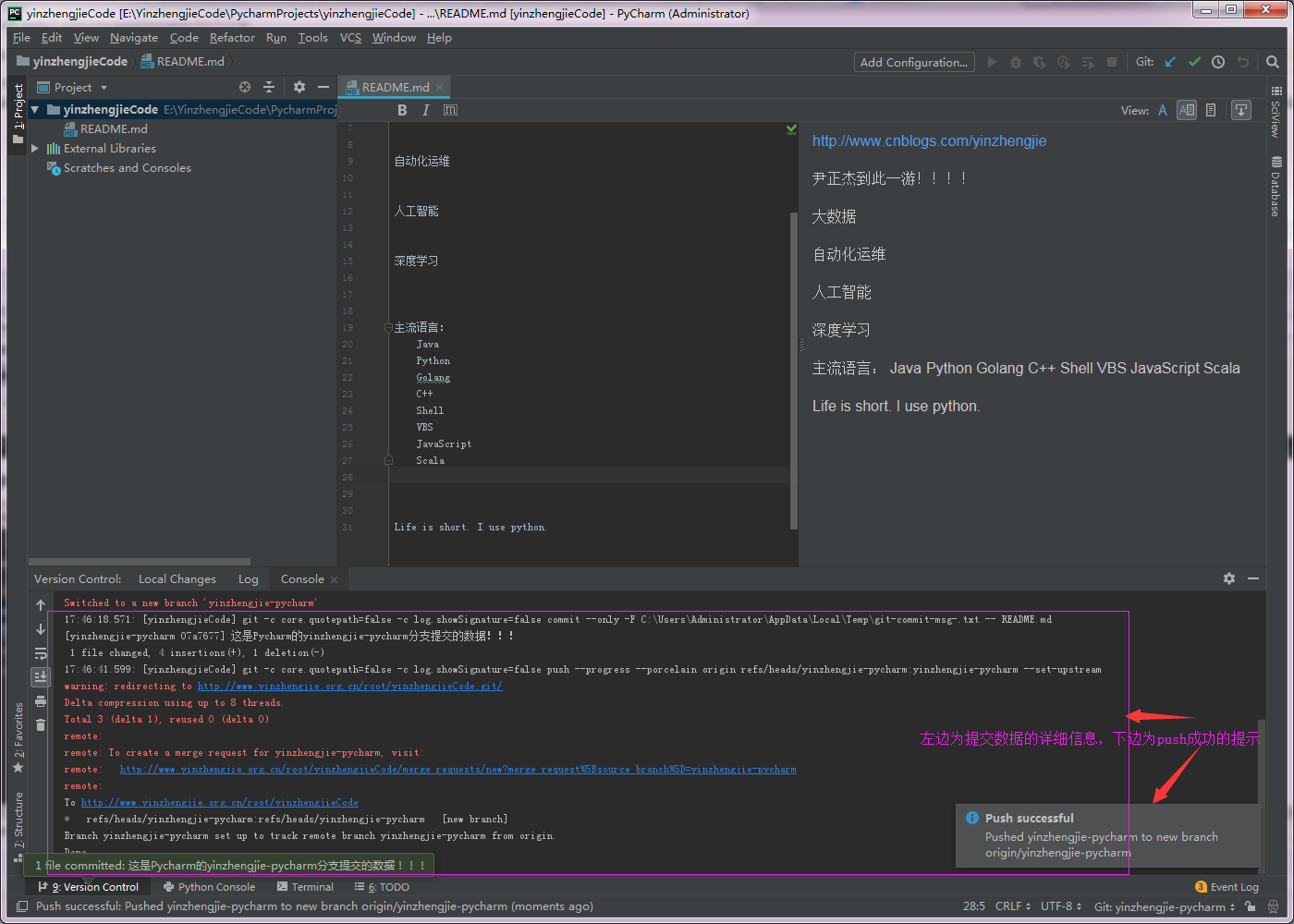Open the VCS menu

coord(350,38)
